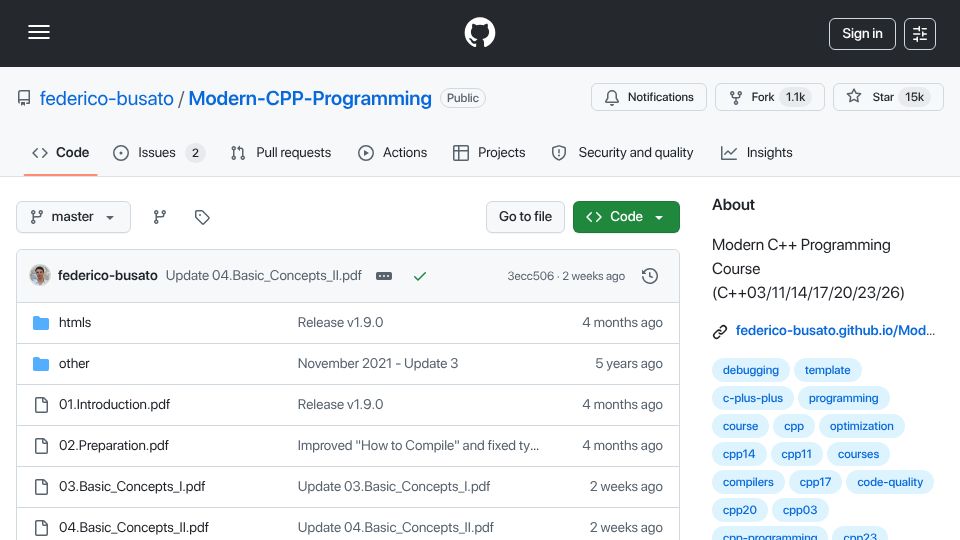Select the code-quality topic tag
Image resolution: width=960 pixels, height=540 pixels.
(890, 482)
